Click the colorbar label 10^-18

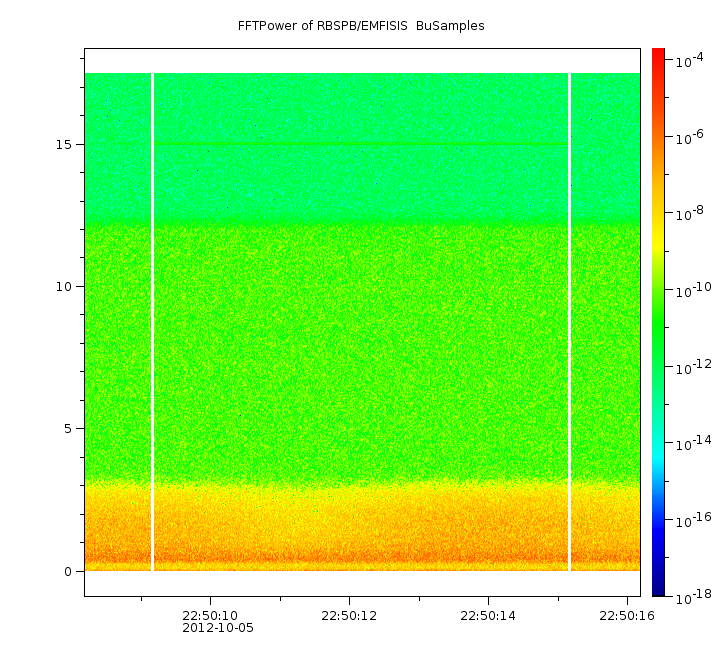tap(694, 597)
